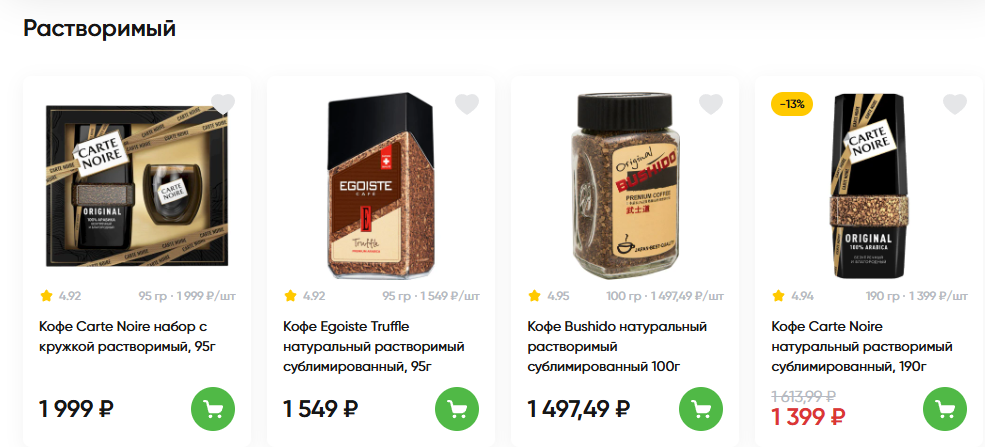The width and height of the screenshot is (985, 447).
Task: Open the Carte Noire Original jar image
Action: click(869, 186)
